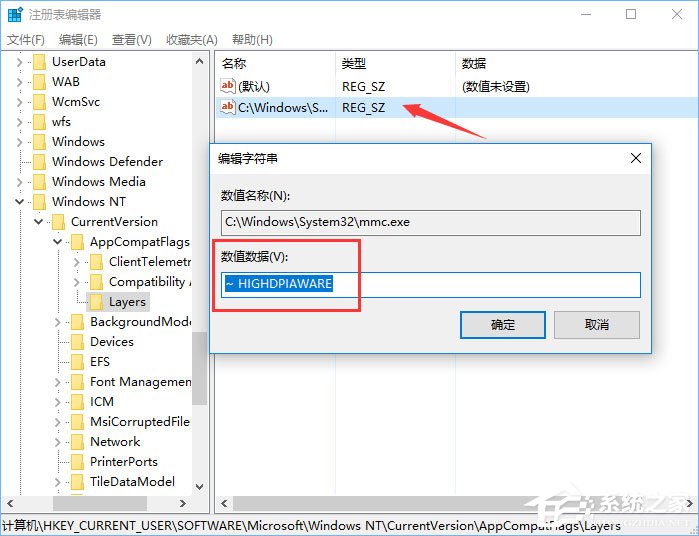Click values pane horizontal scroll left arrow
Screen dimensions: 699x536
[x=224, y=503]
